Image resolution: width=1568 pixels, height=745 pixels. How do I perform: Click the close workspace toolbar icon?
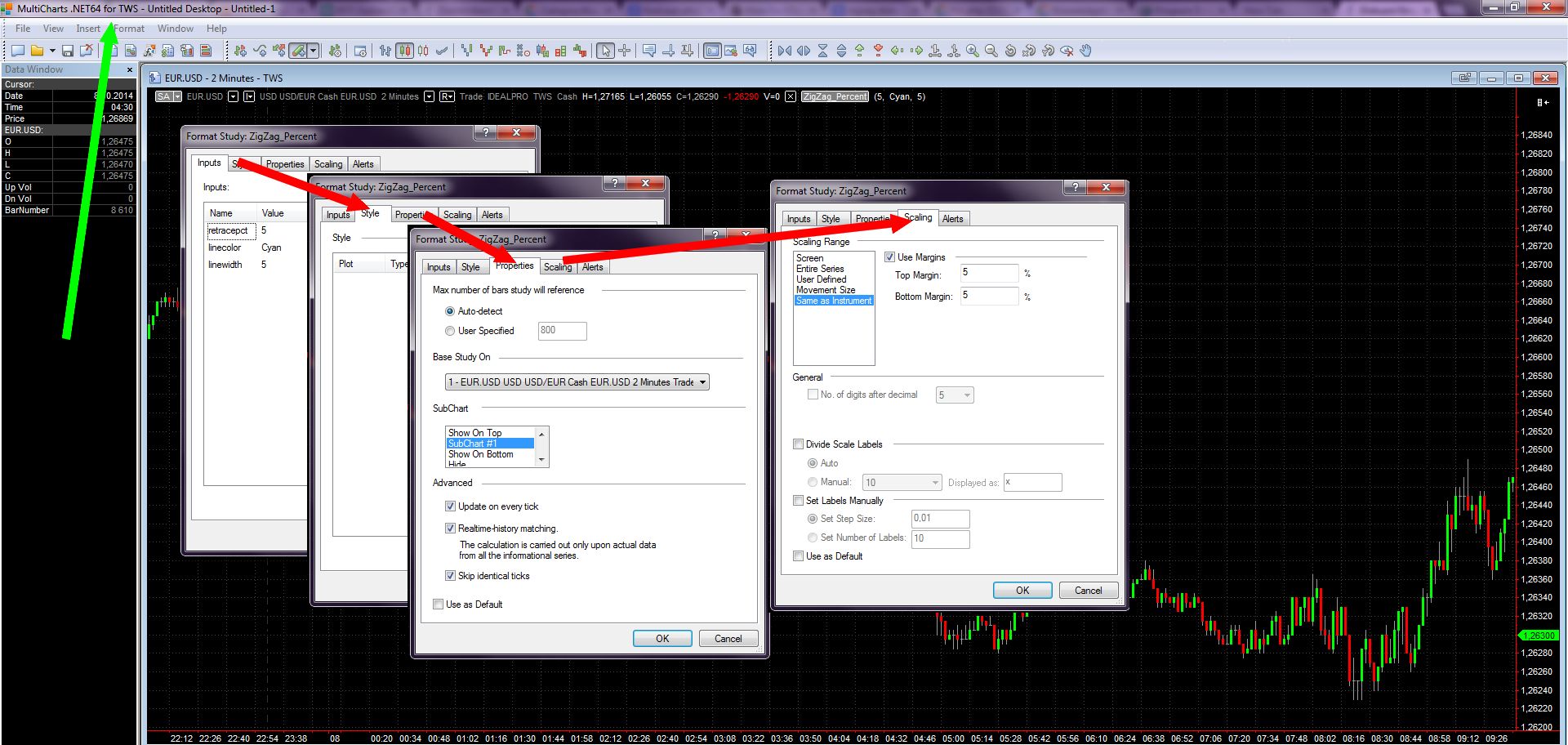point(86,51)
